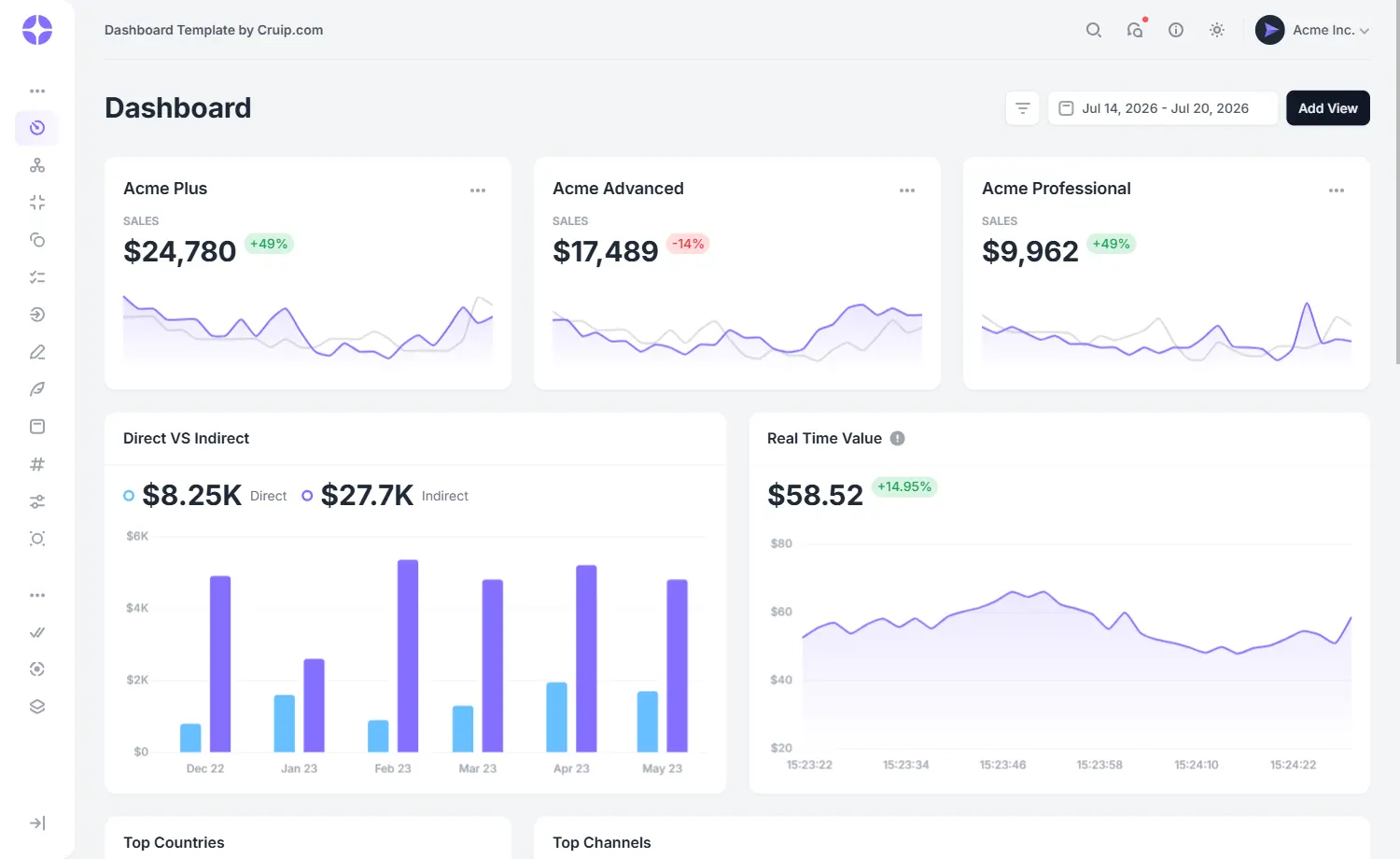
Task: Open the Acme Plus card's three-dot menu
Action: 478,190
